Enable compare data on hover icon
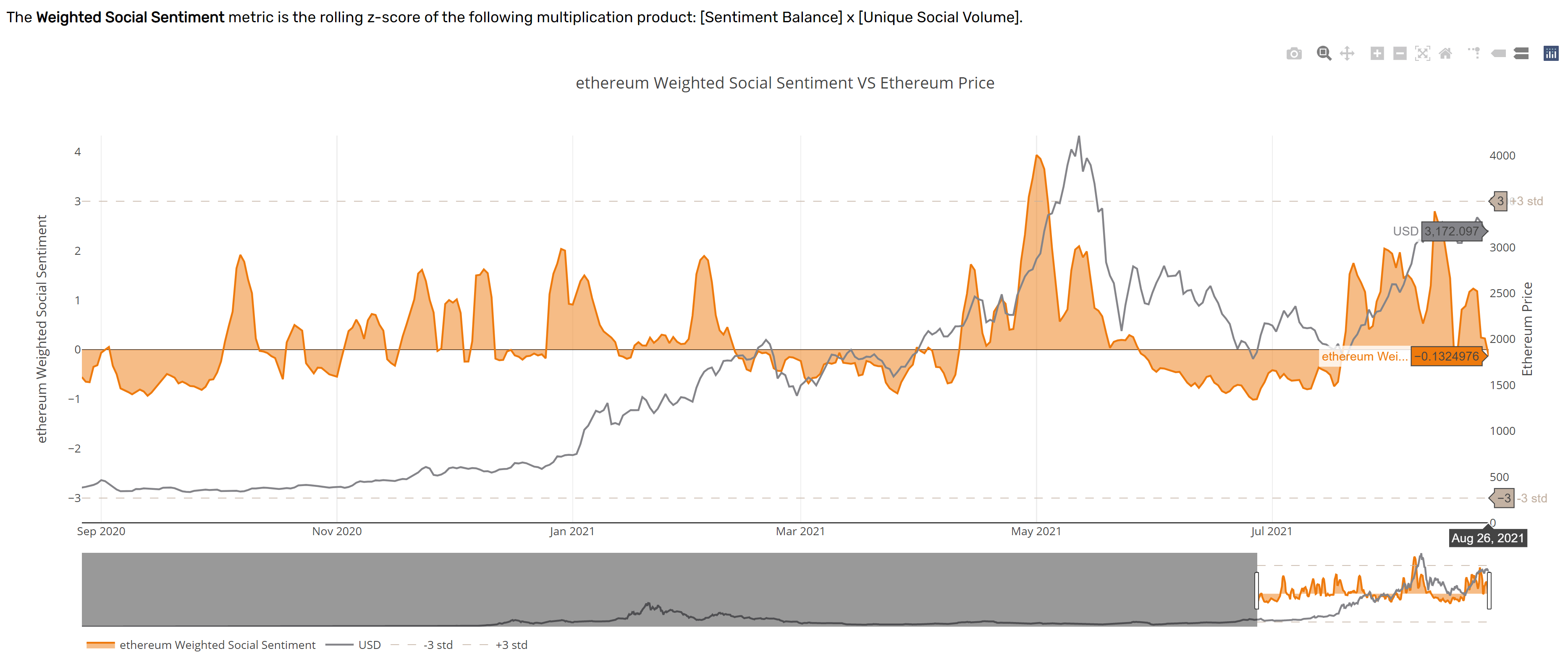Viewport: 1568px width, 659px height. pos(1521,54)
